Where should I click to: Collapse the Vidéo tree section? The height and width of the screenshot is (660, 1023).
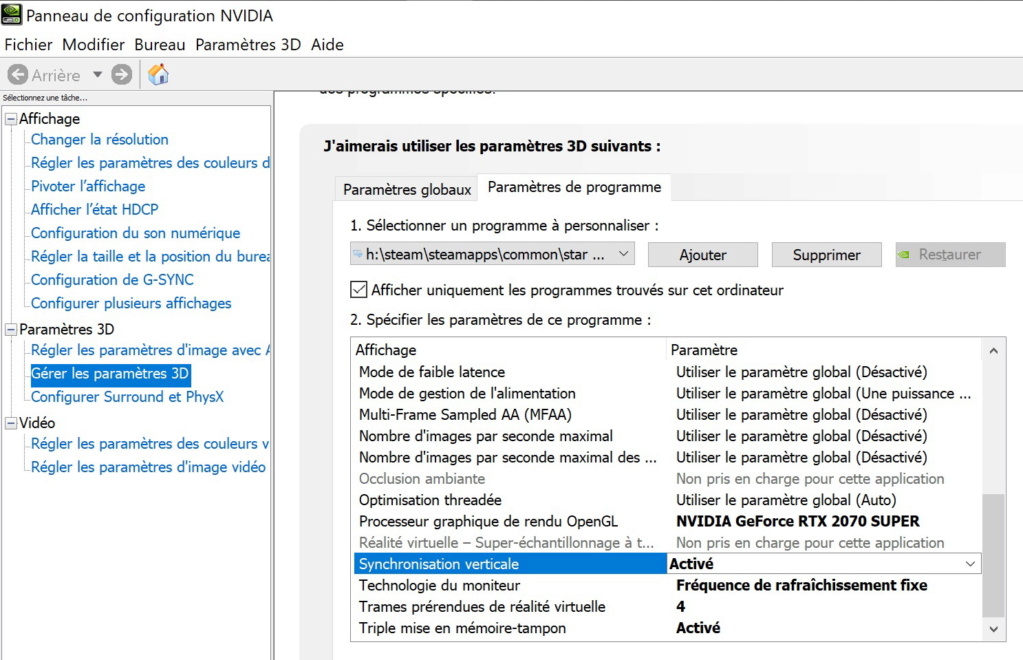pos(11,424)
